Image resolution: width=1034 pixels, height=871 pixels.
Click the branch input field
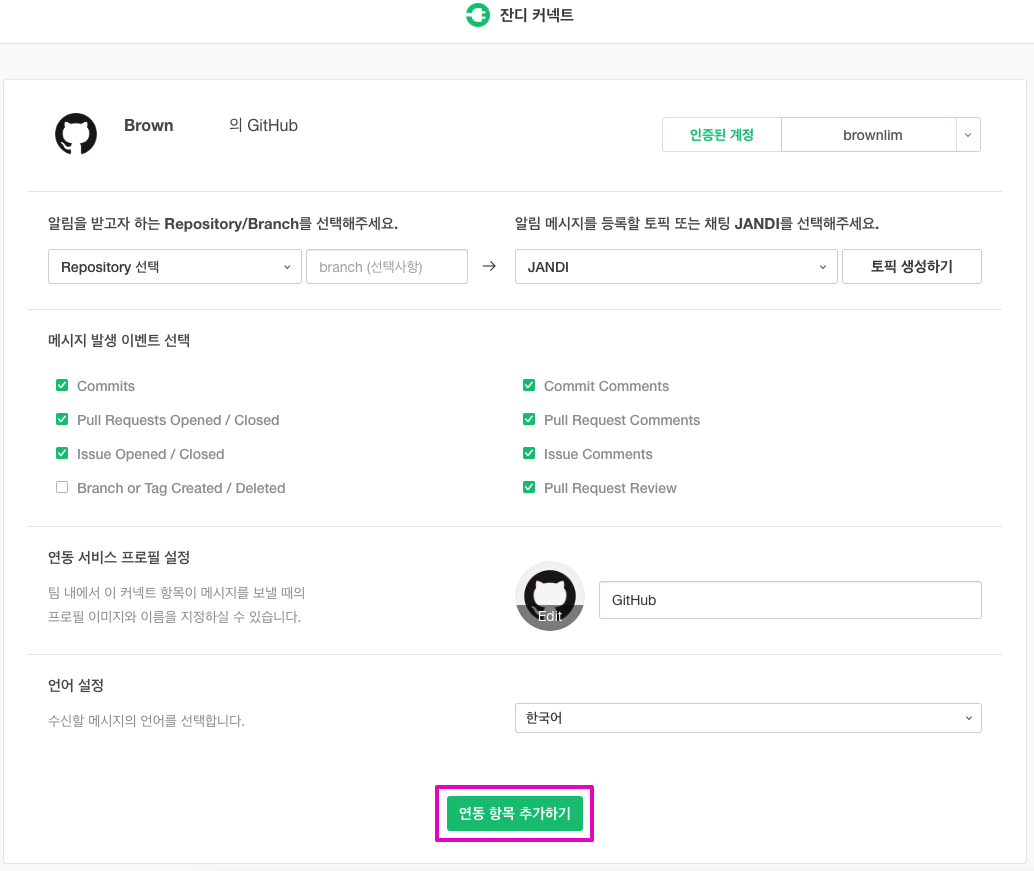(x=386, y=267)
